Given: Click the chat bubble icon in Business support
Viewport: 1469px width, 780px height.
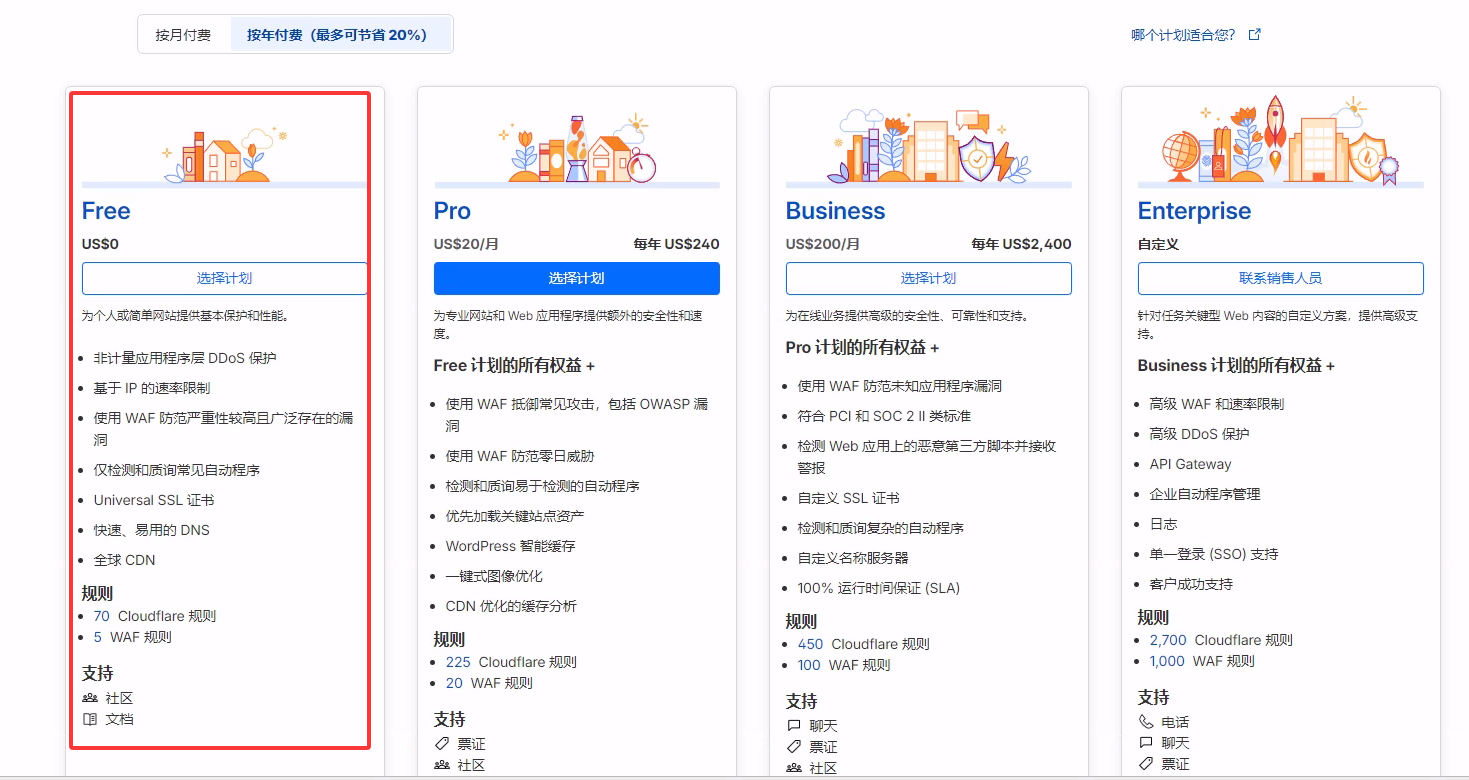Looking at the screenshot, I should pyautogui.click(x=794, y=726).
